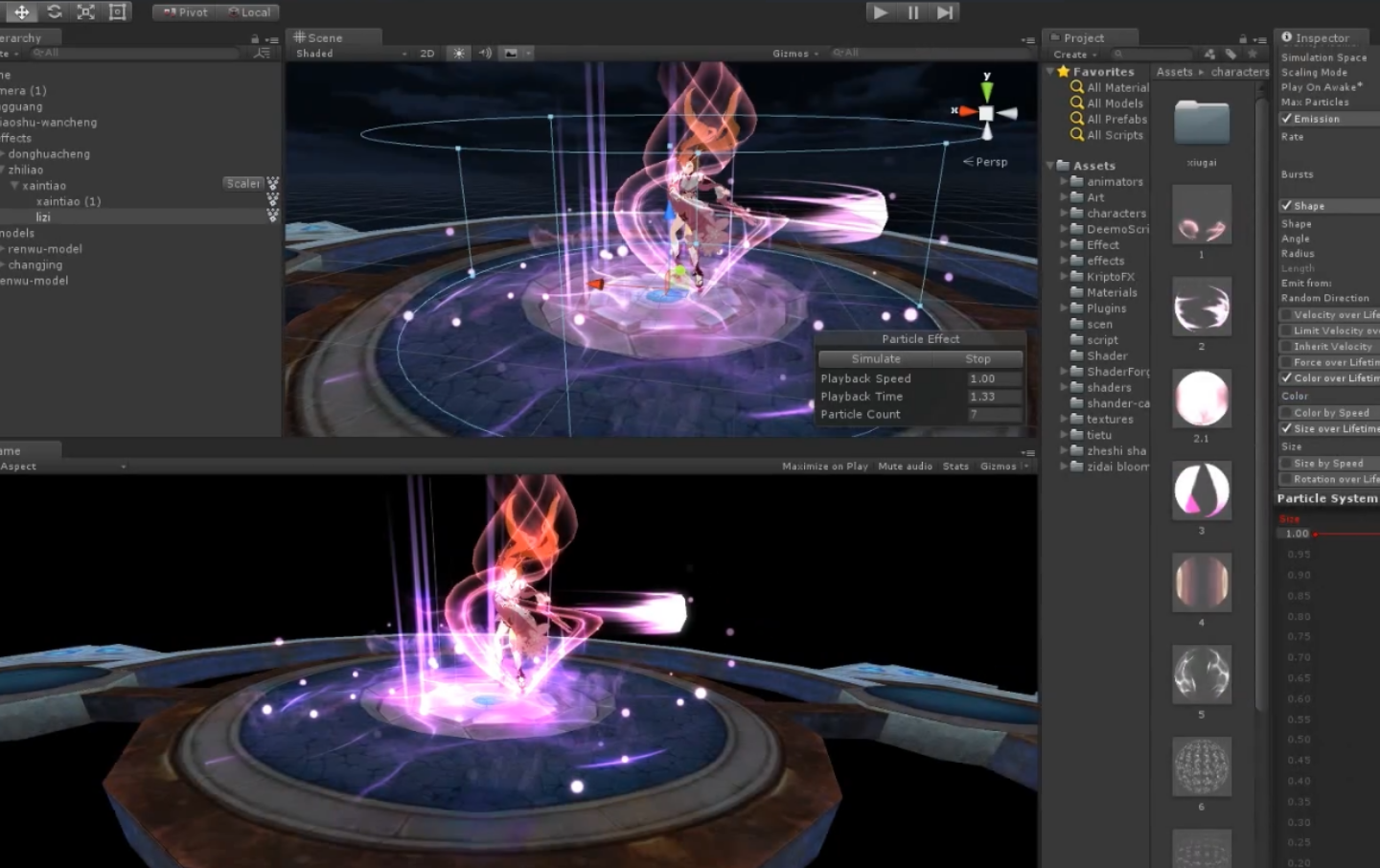Toggle Scene view lighting sun icon
The image size is (1380, 868).
click(459, 54)
